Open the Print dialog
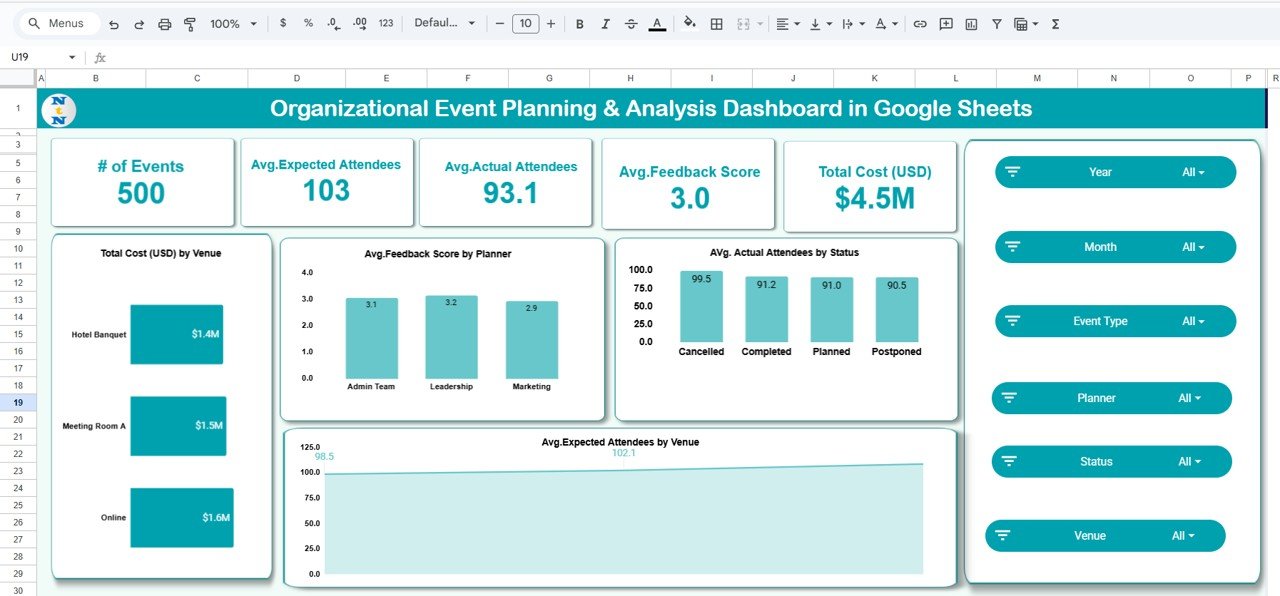The image size is (1280, 596). (164, 23)
